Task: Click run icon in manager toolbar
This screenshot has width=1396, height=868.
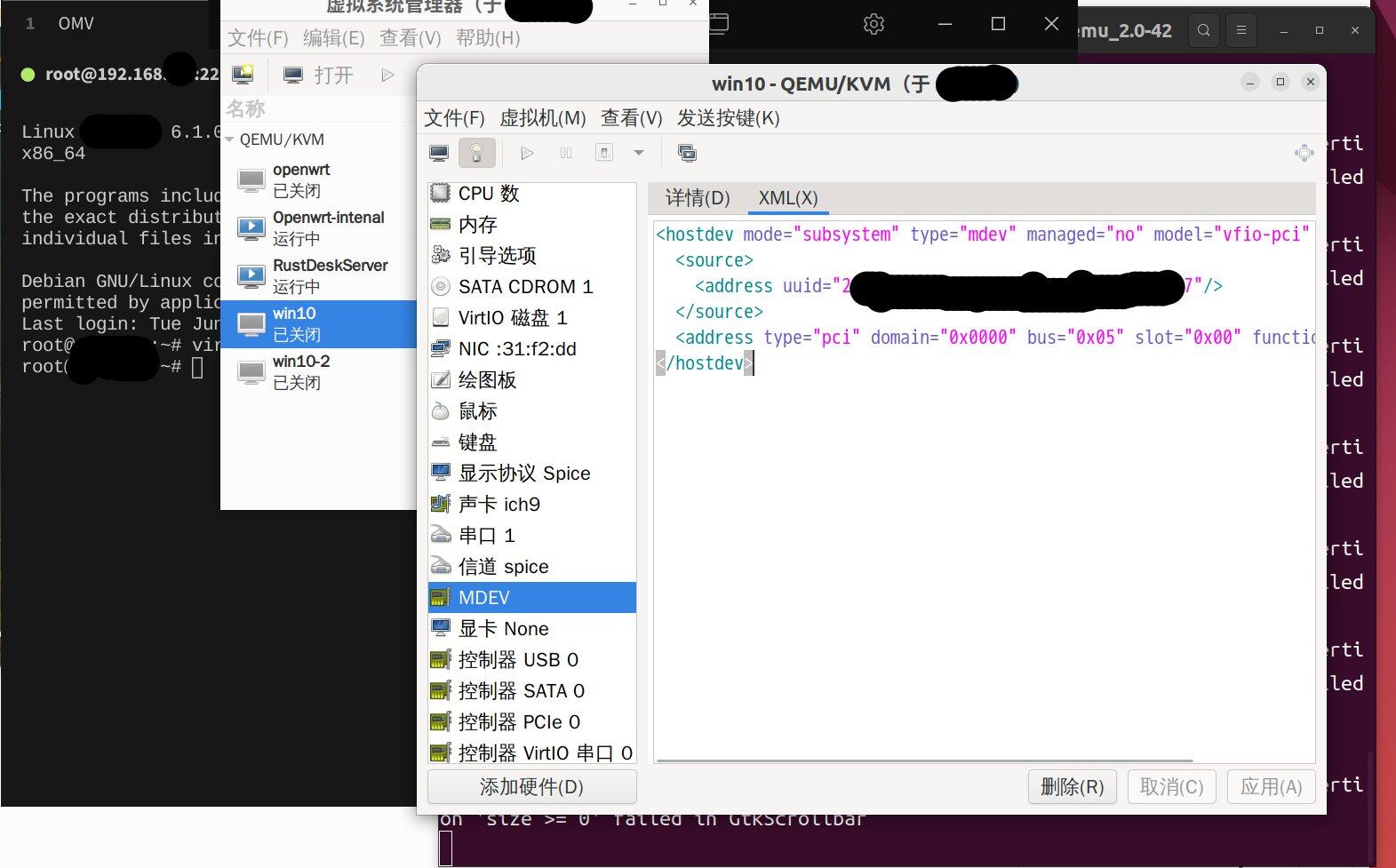Action: [x=387, y=76]
